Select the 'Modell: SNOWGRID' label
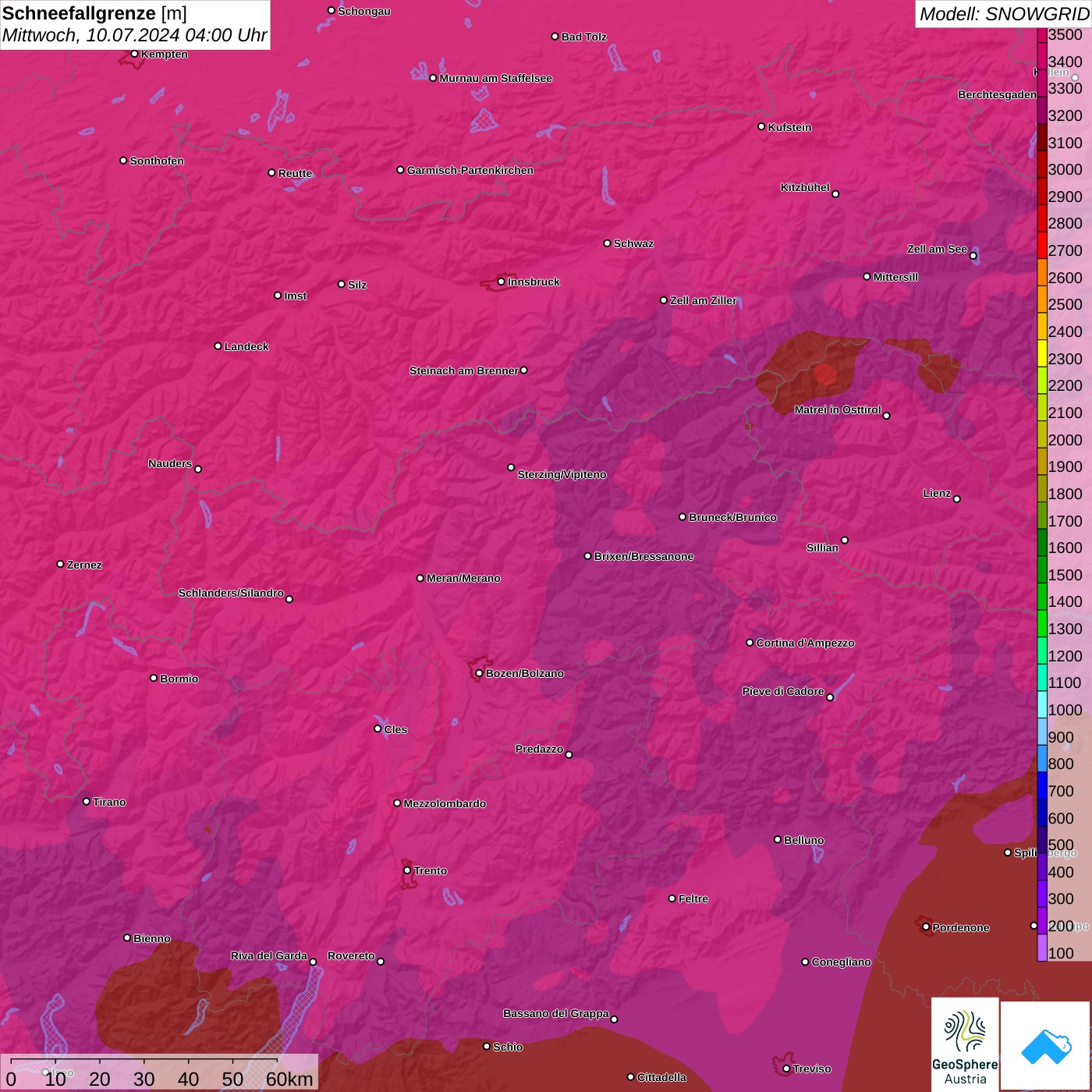The width and height of the screenshot is (1092, 1092). [x=1004, y=14]
